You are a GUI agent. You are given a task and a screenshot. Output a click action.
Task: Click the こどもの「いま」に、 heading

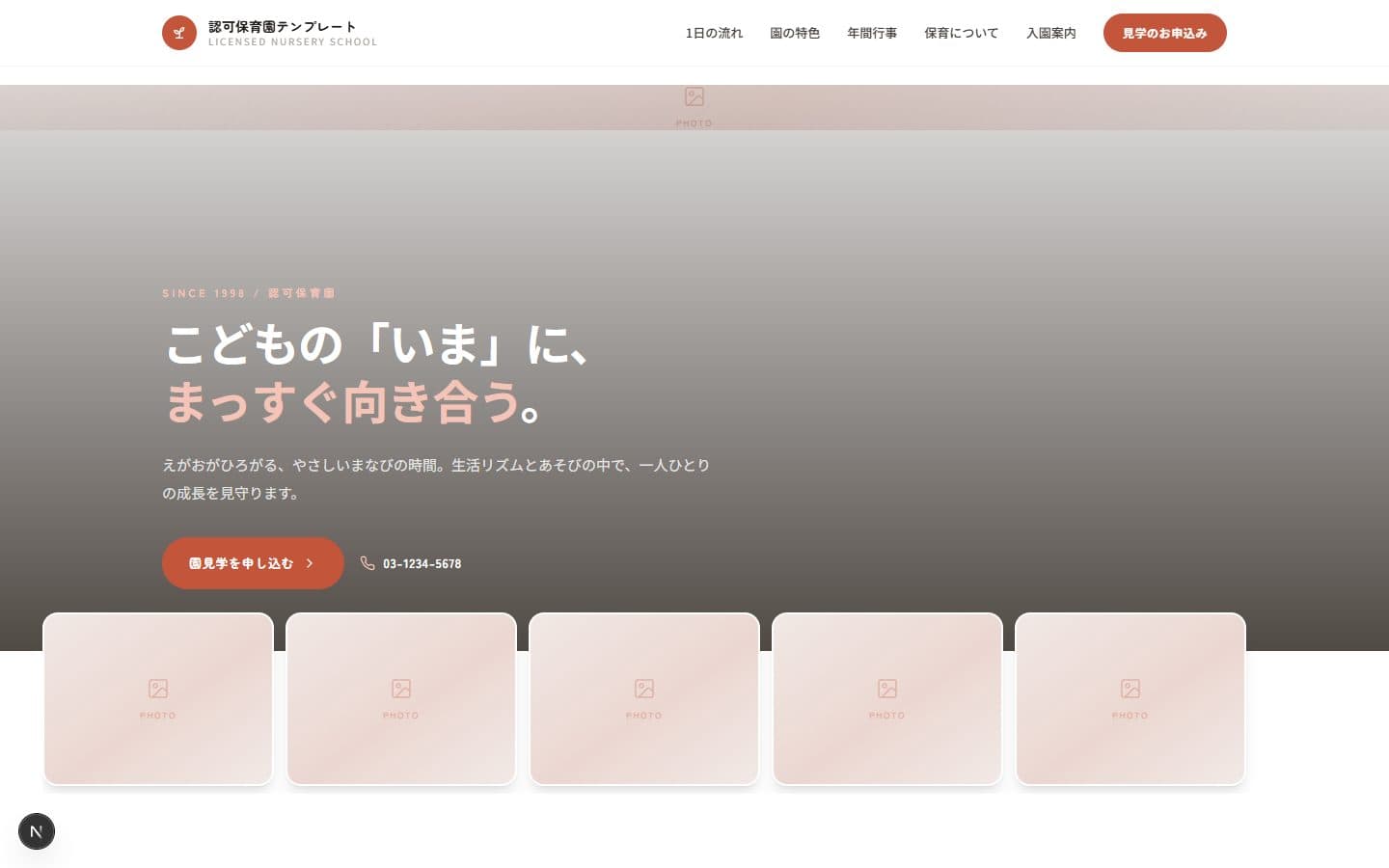(376, 344)
